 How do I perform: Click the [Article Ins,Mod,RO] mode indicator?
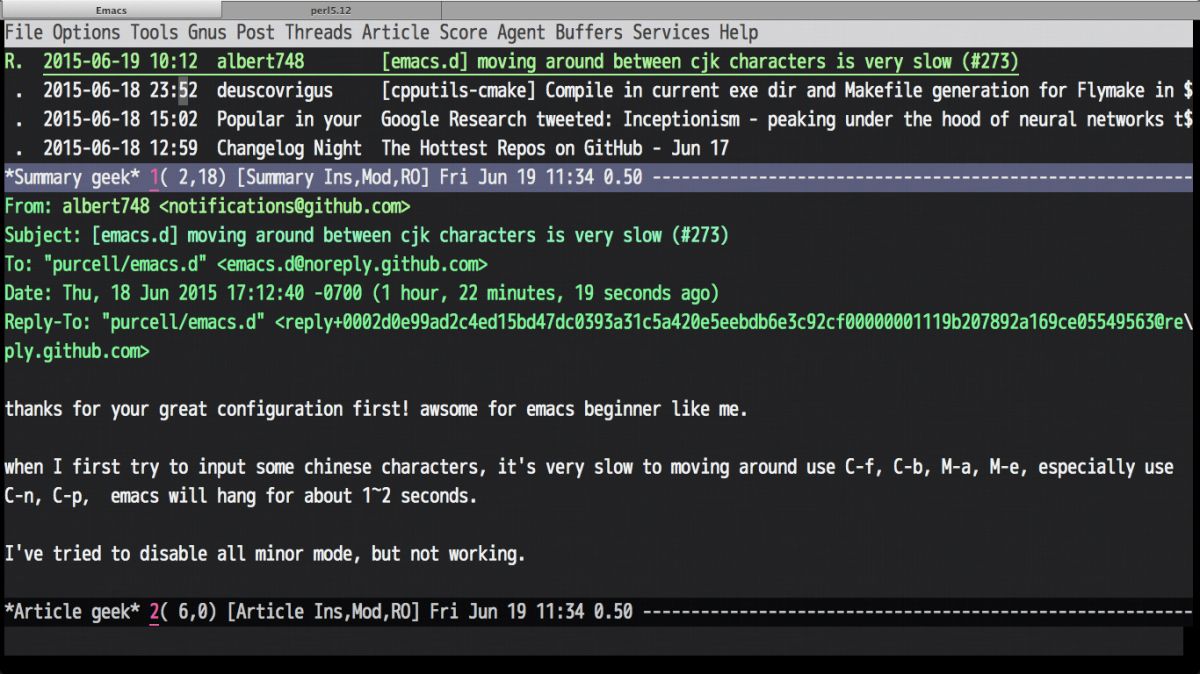(x=323, y=611)
